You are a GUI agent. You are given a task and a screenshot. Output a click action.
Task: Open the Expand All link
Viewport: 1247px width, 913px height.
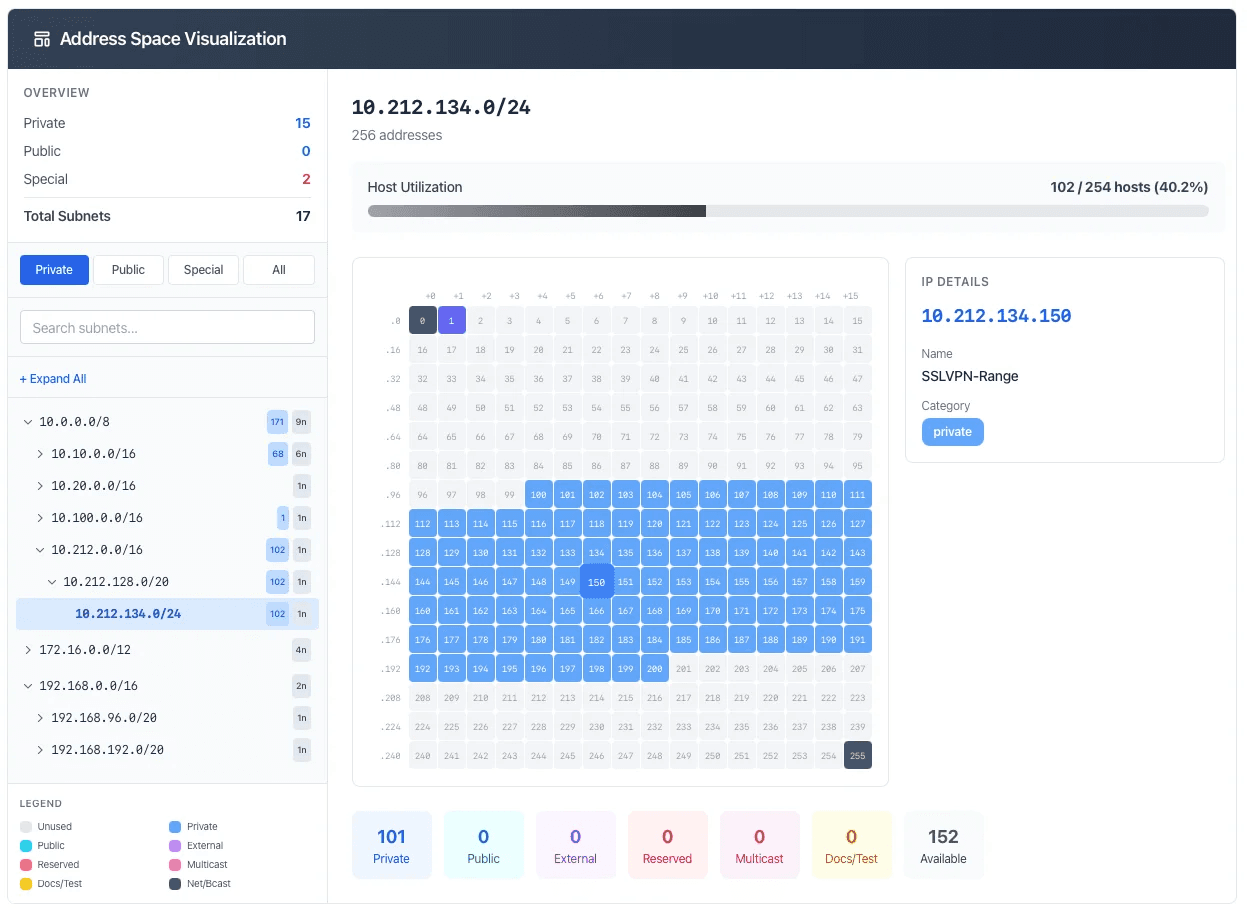[x=53, y=378]
